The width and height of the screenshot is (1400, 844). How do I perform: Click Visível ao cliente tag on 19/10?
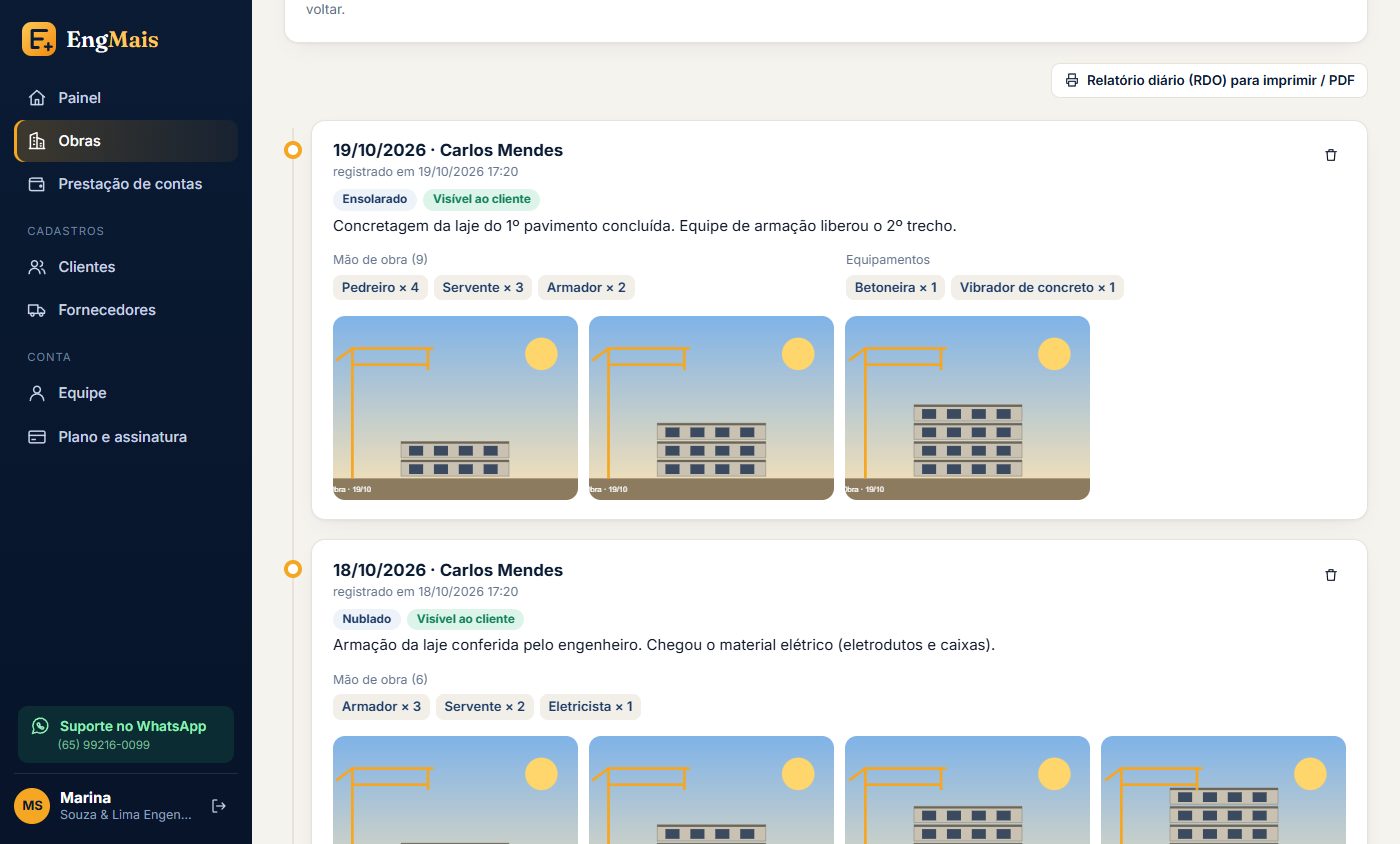[481, 199]
